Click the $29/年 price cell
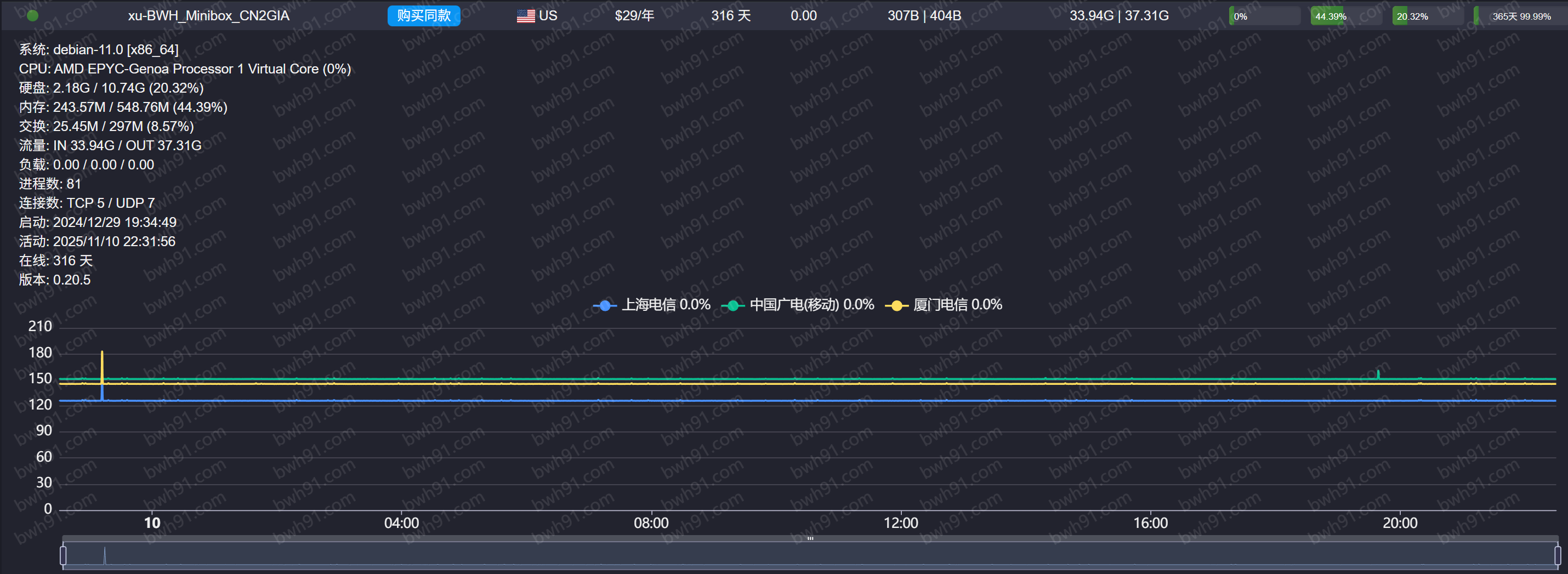This screenshot has width=1568, height=574. [x=634, y=16]
